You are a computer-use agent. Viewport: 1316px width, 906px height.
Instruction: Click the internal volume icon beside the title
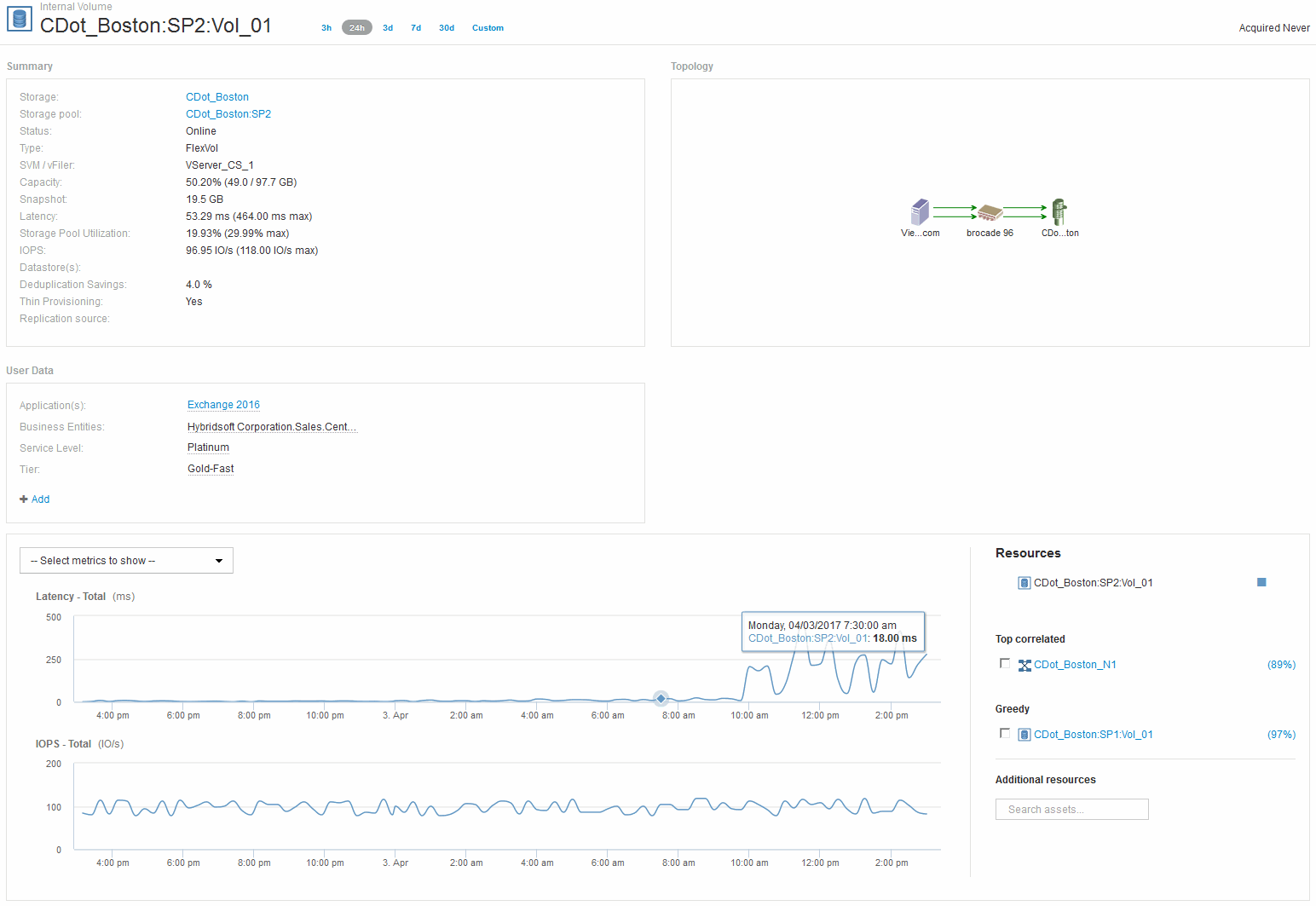click(x=19, y=19)
